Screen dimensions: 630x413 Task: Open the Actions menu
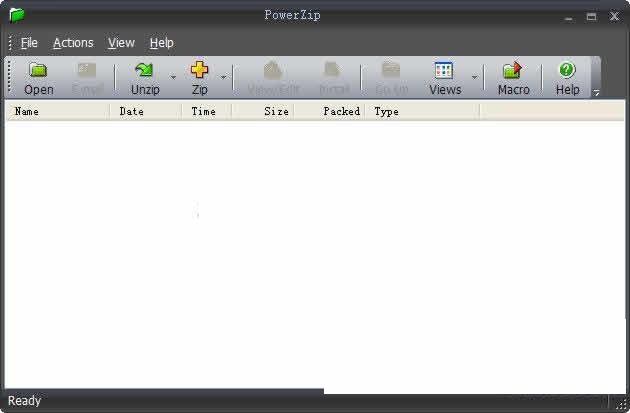tap(73, 43)
